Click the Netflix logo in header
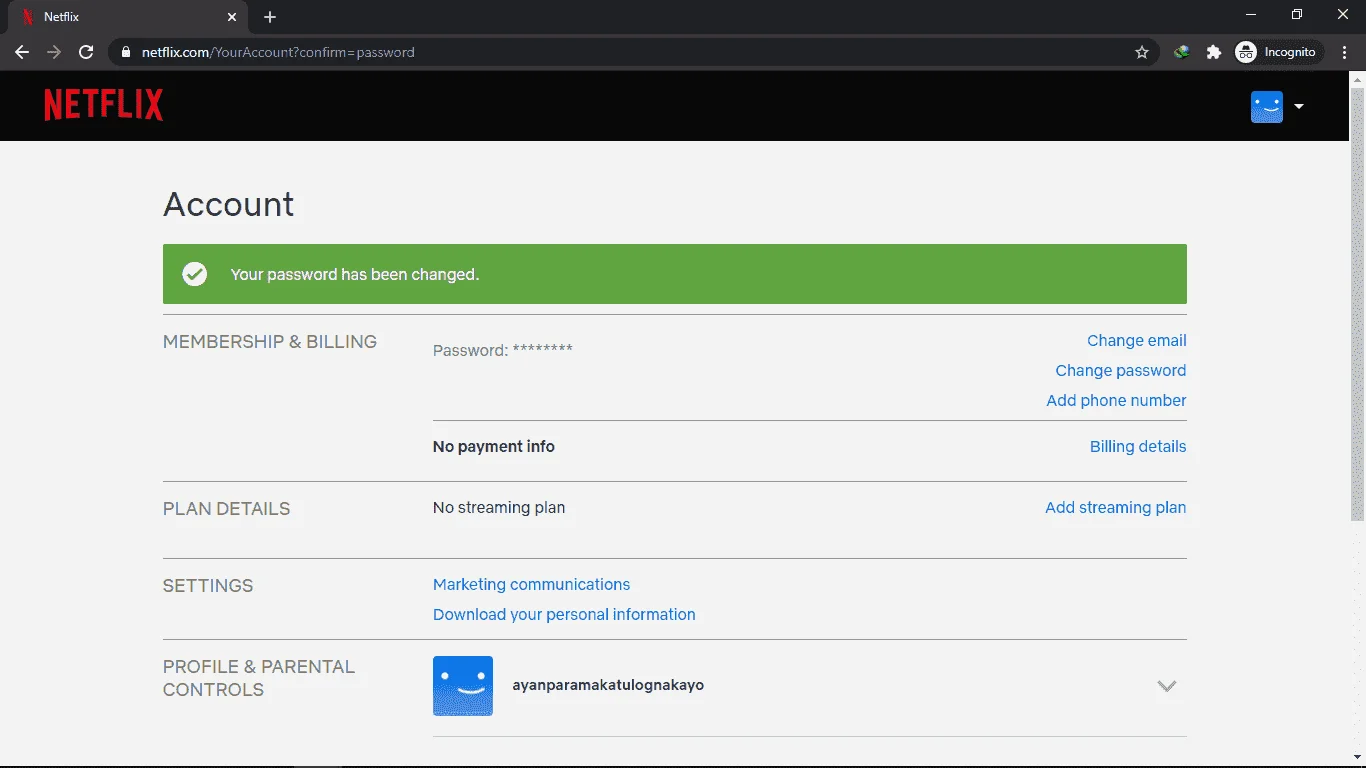 [x=104, y=105]
